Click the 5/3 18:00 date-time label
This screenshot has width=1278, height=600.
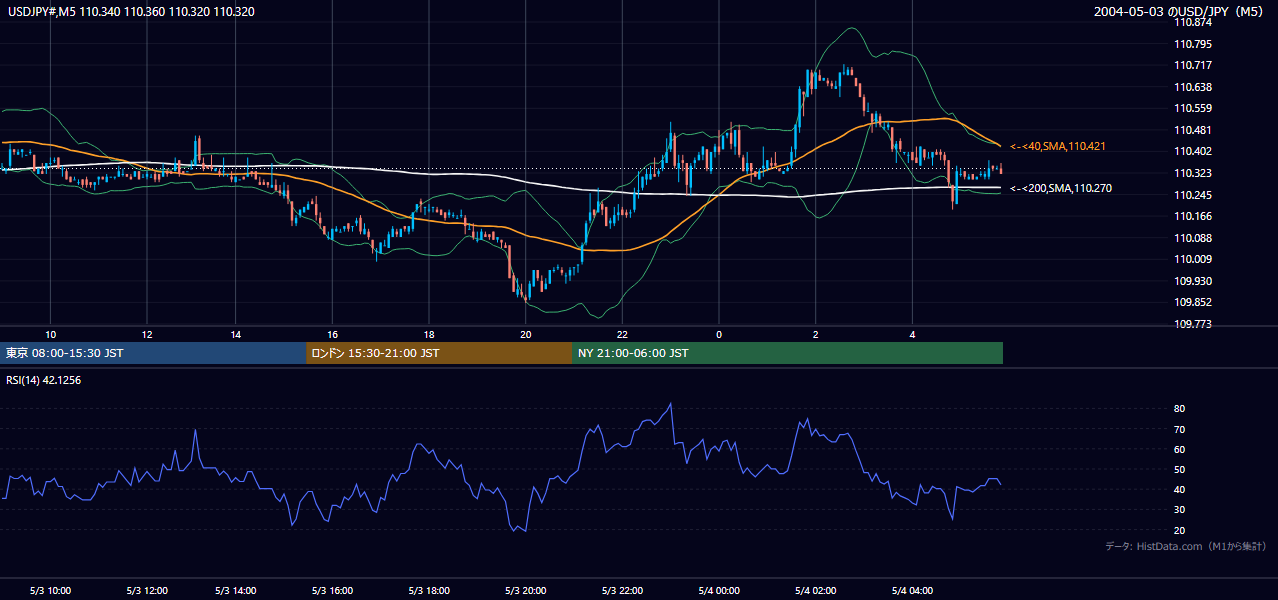[x=428, y=590]
